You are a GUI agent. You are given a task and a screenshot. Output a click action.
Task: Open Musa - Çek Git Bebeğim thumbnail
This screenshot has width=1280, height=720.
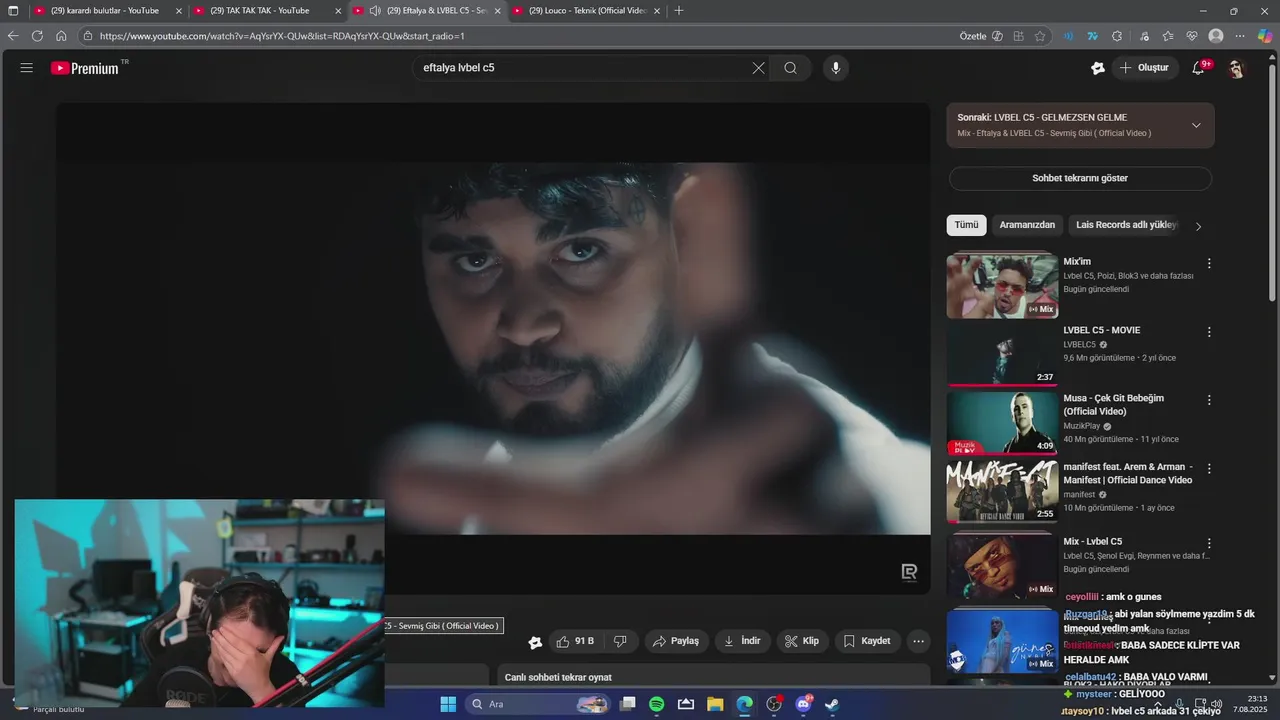1002,423
